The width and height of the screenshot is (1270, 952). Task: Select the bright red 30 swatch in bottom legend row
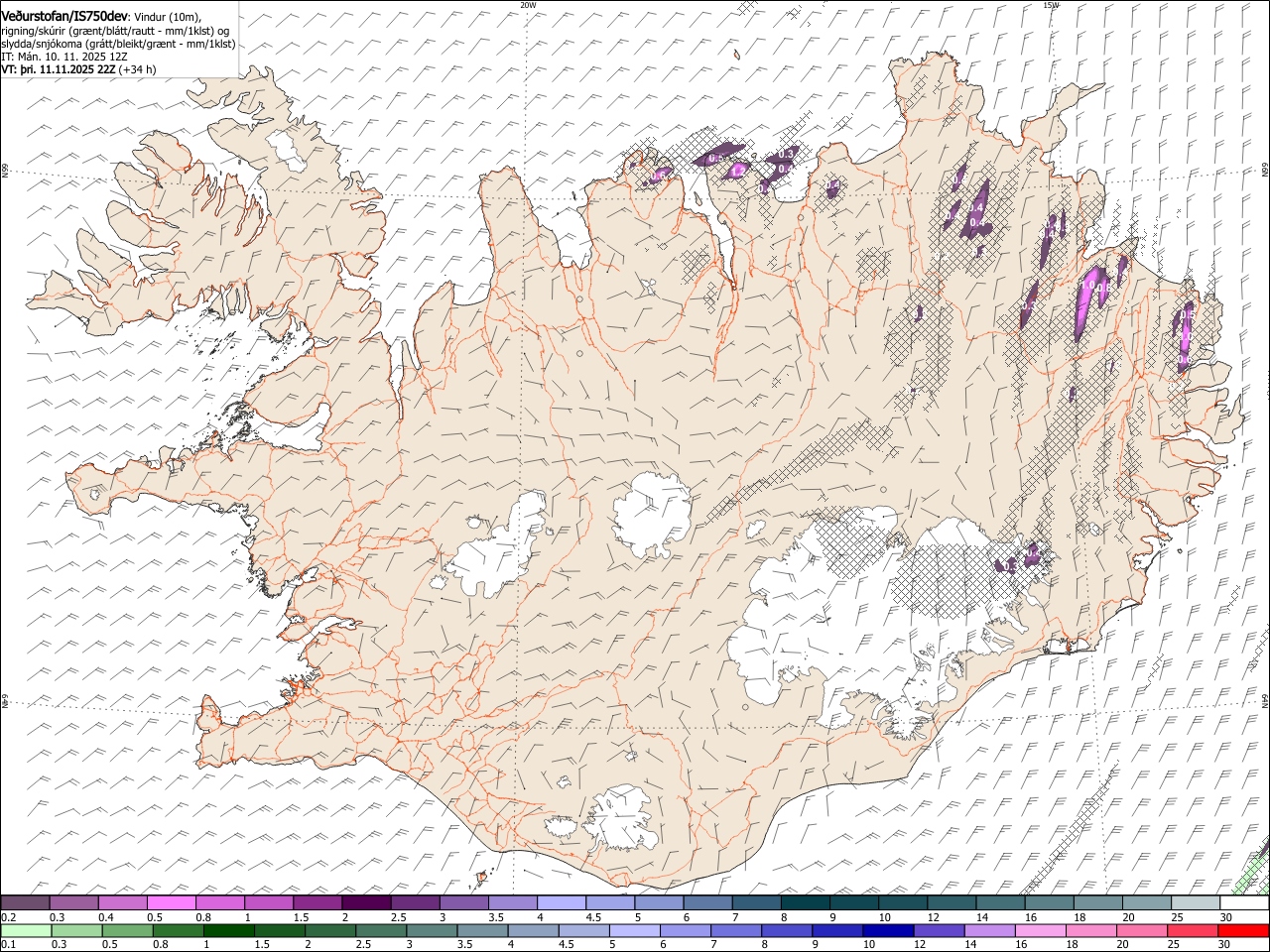[x=1243, y=930]
